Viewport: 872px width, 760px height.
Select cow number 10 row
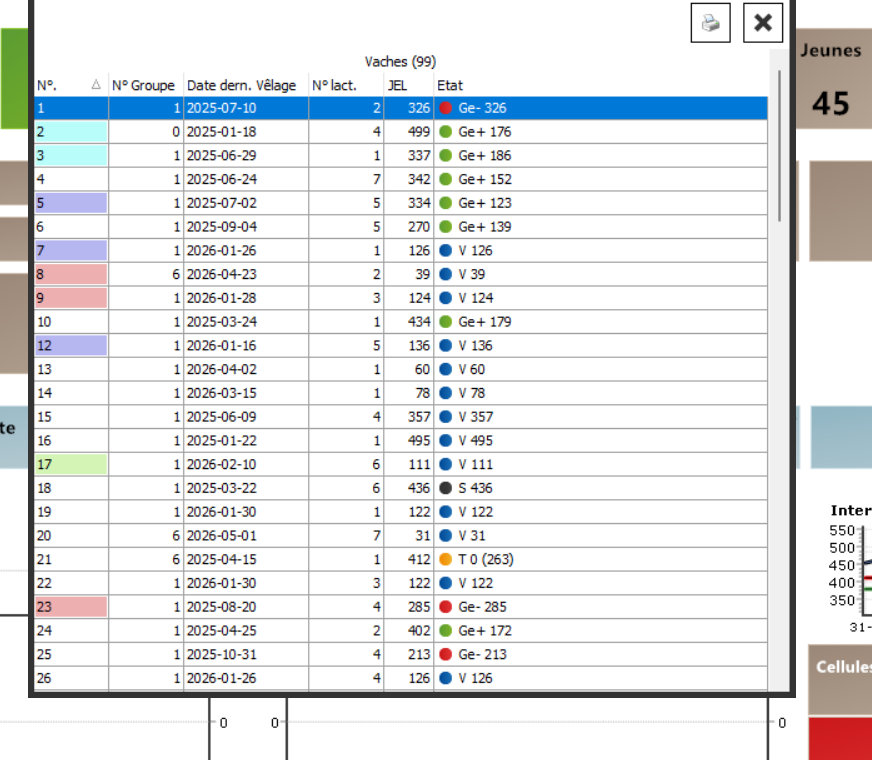point(401,322)
